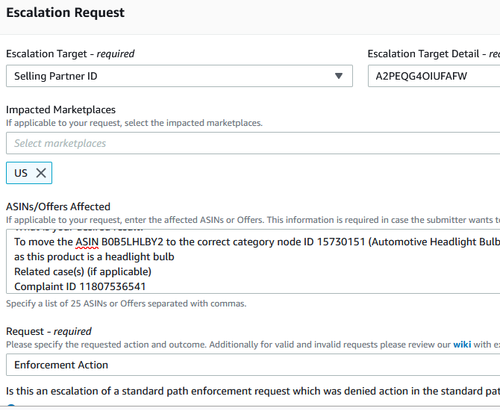500x410 pixels.
Task: Open the Select marketplaces field
Action: (x=253, y=143)
